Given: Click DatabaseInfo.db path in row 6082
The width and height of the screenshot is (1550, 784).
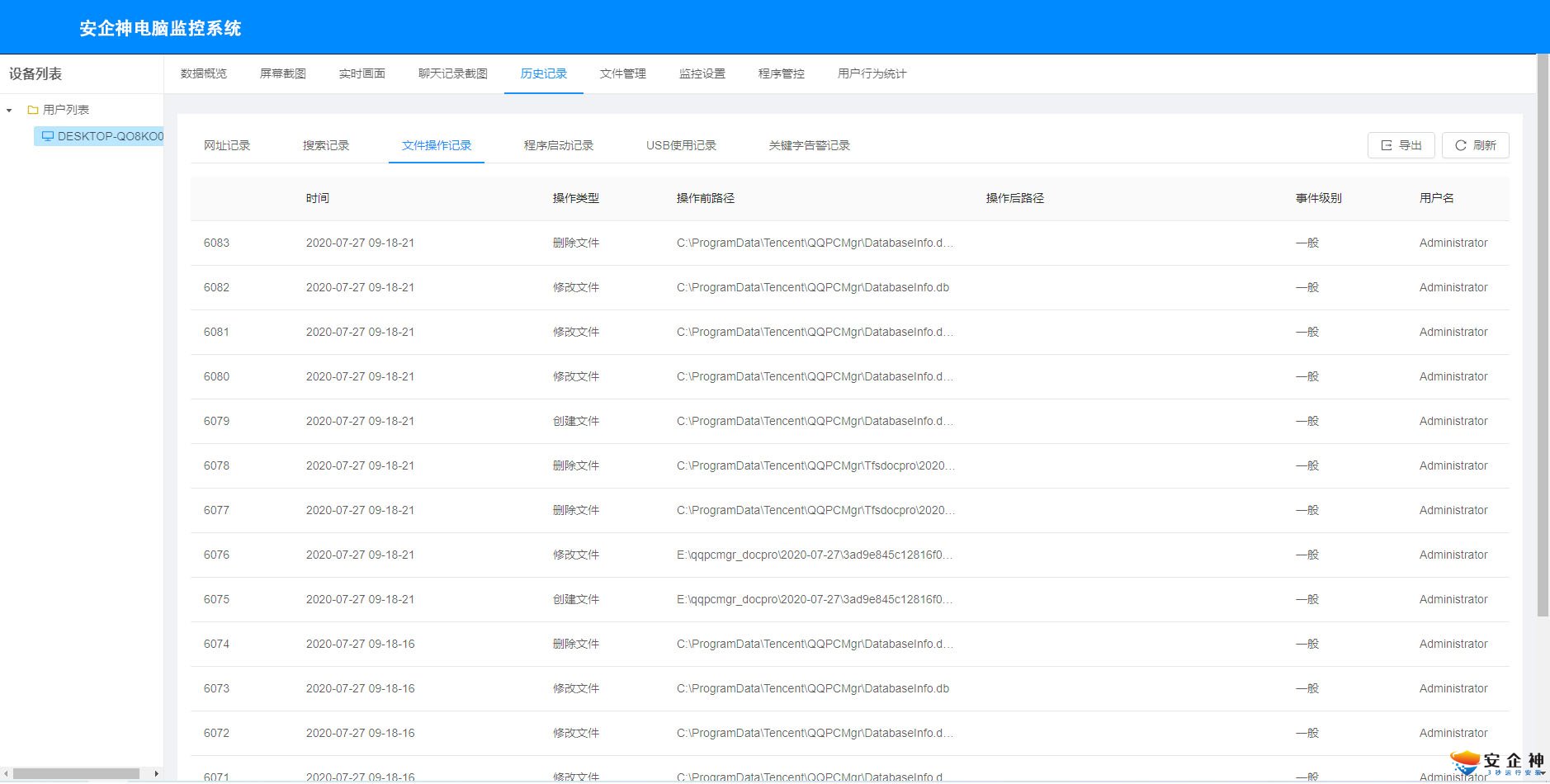Looking at the screenshot, I should [x=813, y=287].
